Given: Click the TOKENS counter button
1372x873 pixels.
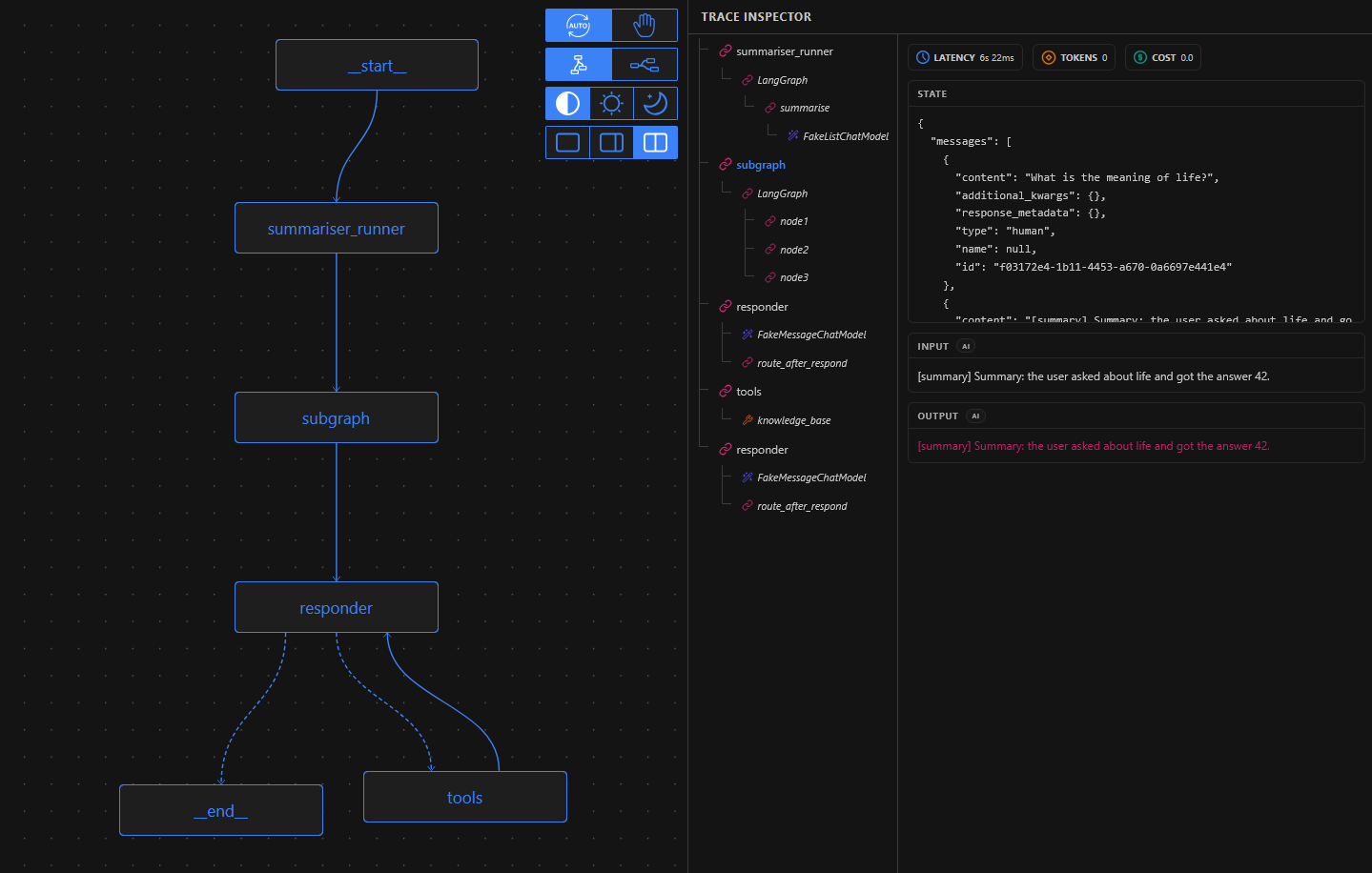Looking at the screenshot, I should (x=1074, y=56).
